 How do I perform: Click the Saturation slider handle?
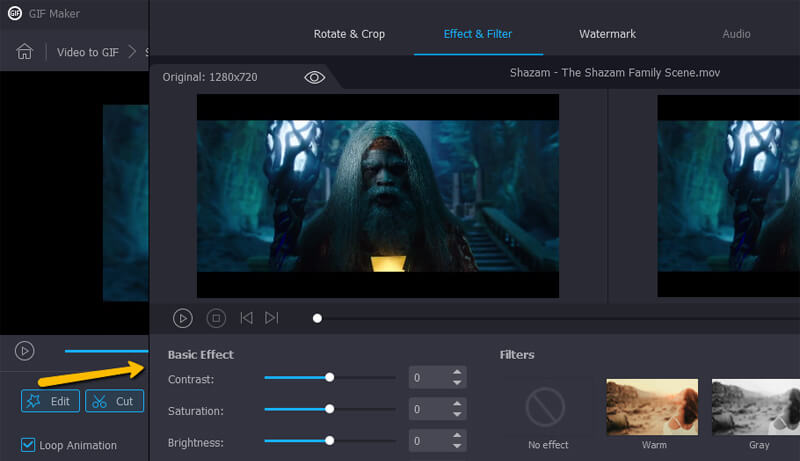click(x=330, y=409)
